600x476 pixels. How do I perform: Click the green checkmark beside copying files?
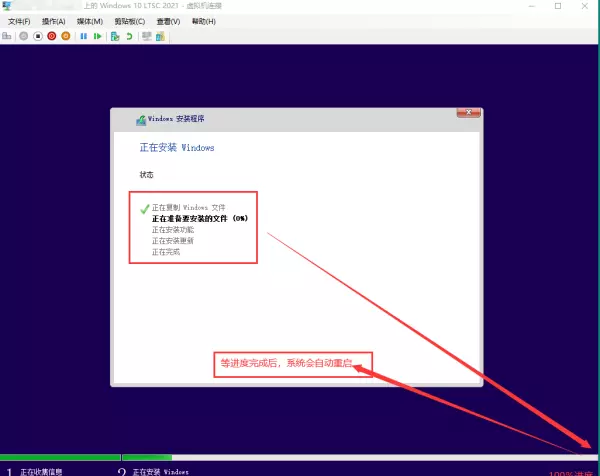pos(145,209)
